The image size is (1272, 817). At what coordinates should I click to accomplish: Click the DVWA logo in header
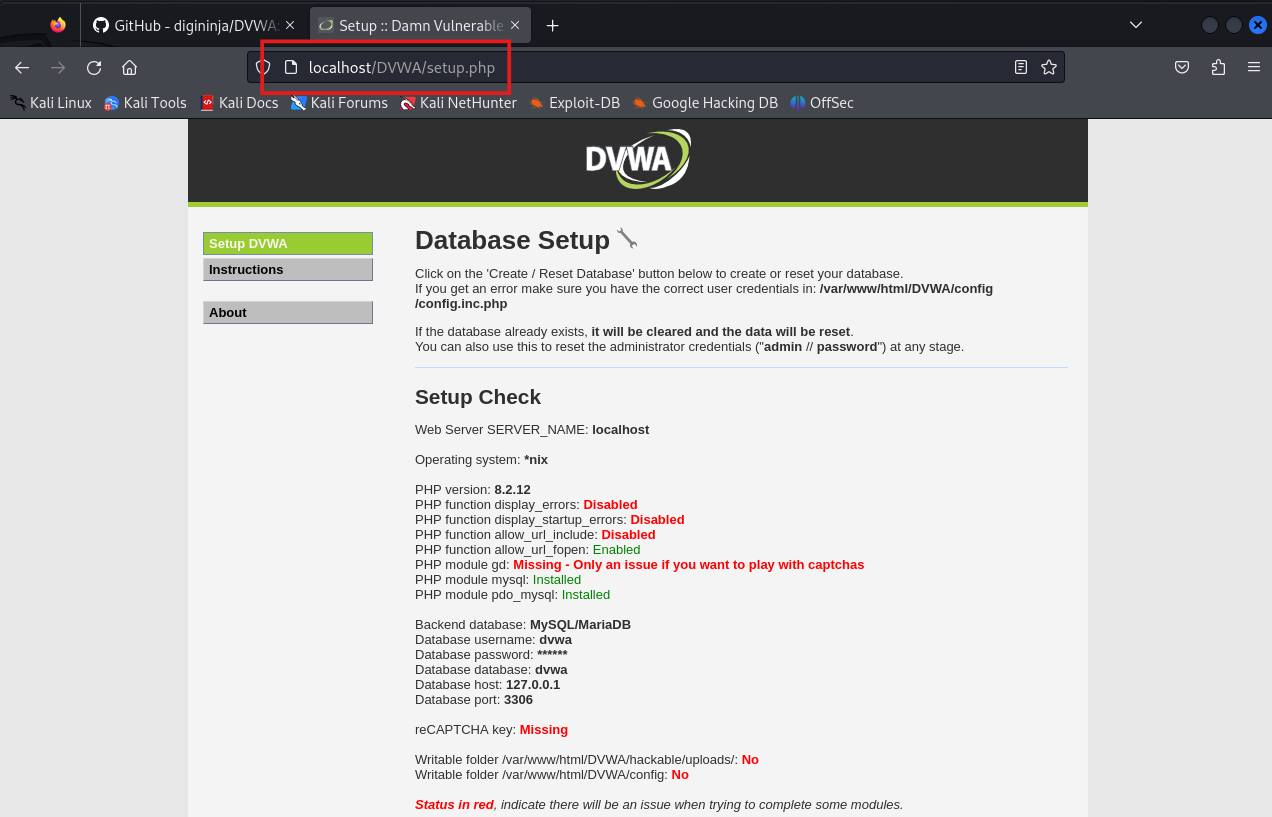coord(638,160)
